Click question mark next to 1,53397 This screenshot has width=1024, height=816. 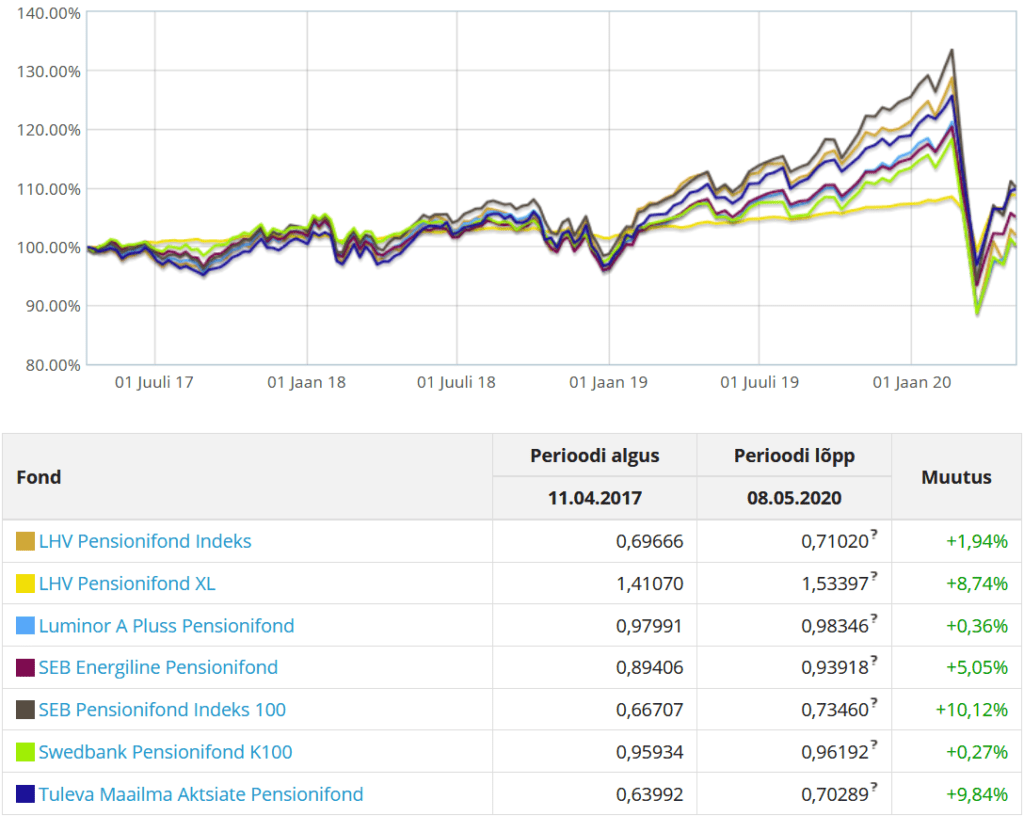(874, 576)
